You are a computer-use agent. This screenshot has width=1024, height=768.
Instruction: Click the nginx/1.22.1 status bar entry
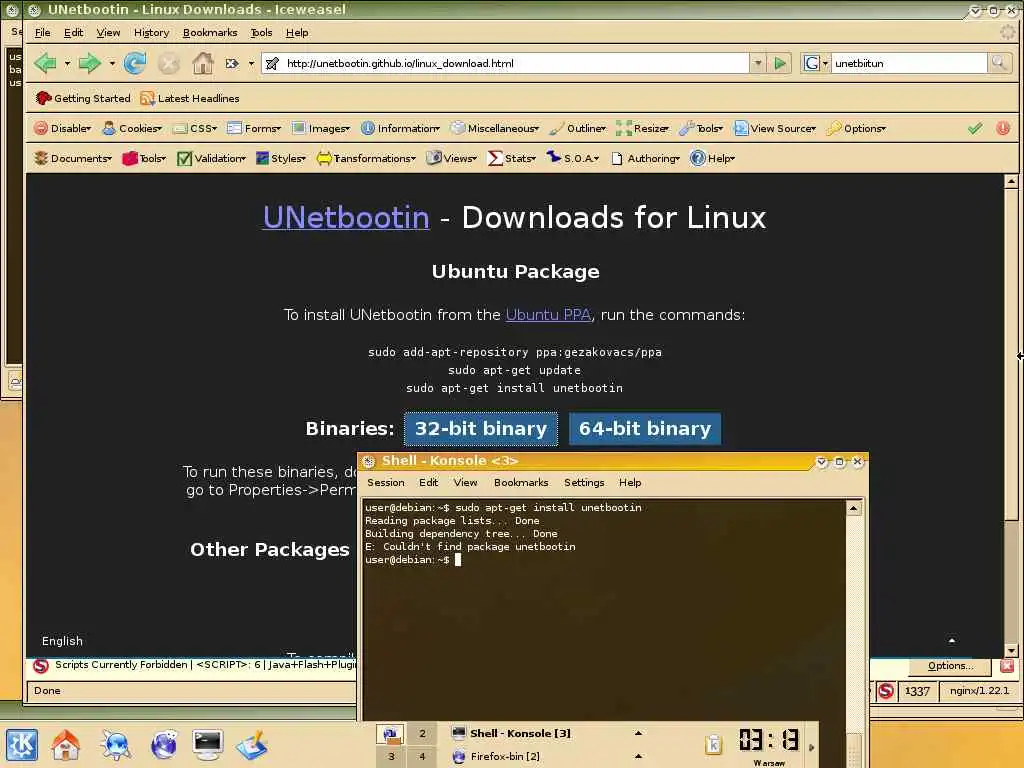tap(979, 691)
